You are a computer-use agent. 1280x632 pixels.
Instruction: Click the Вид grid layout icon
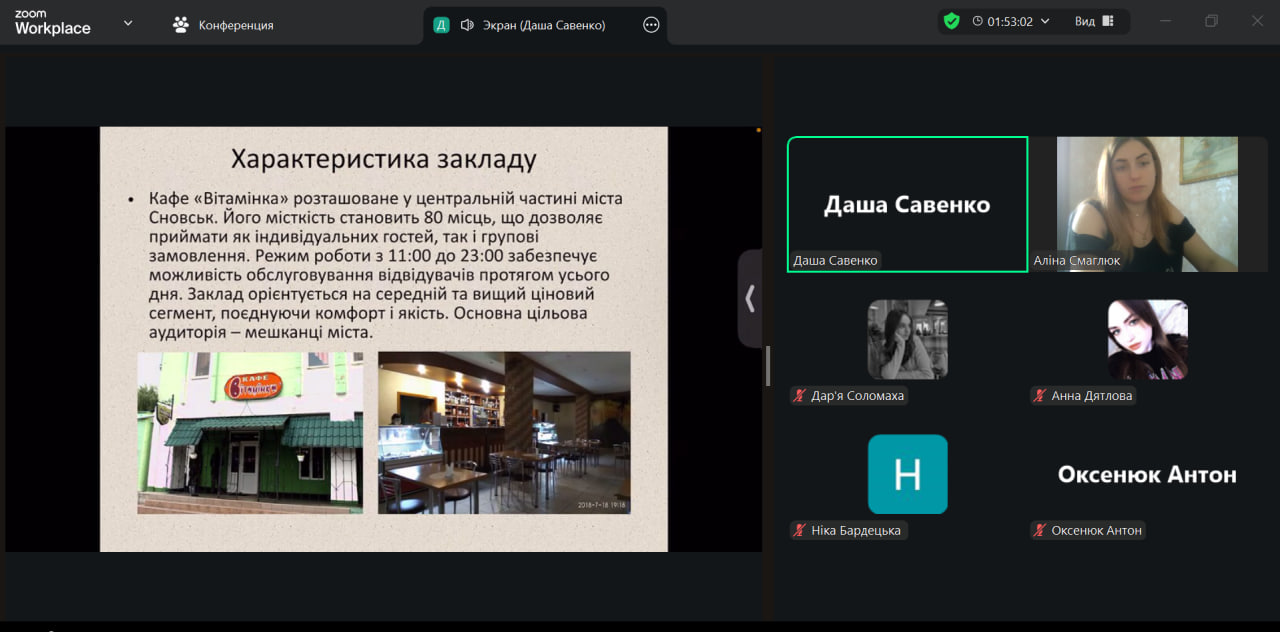[1108, 21]
